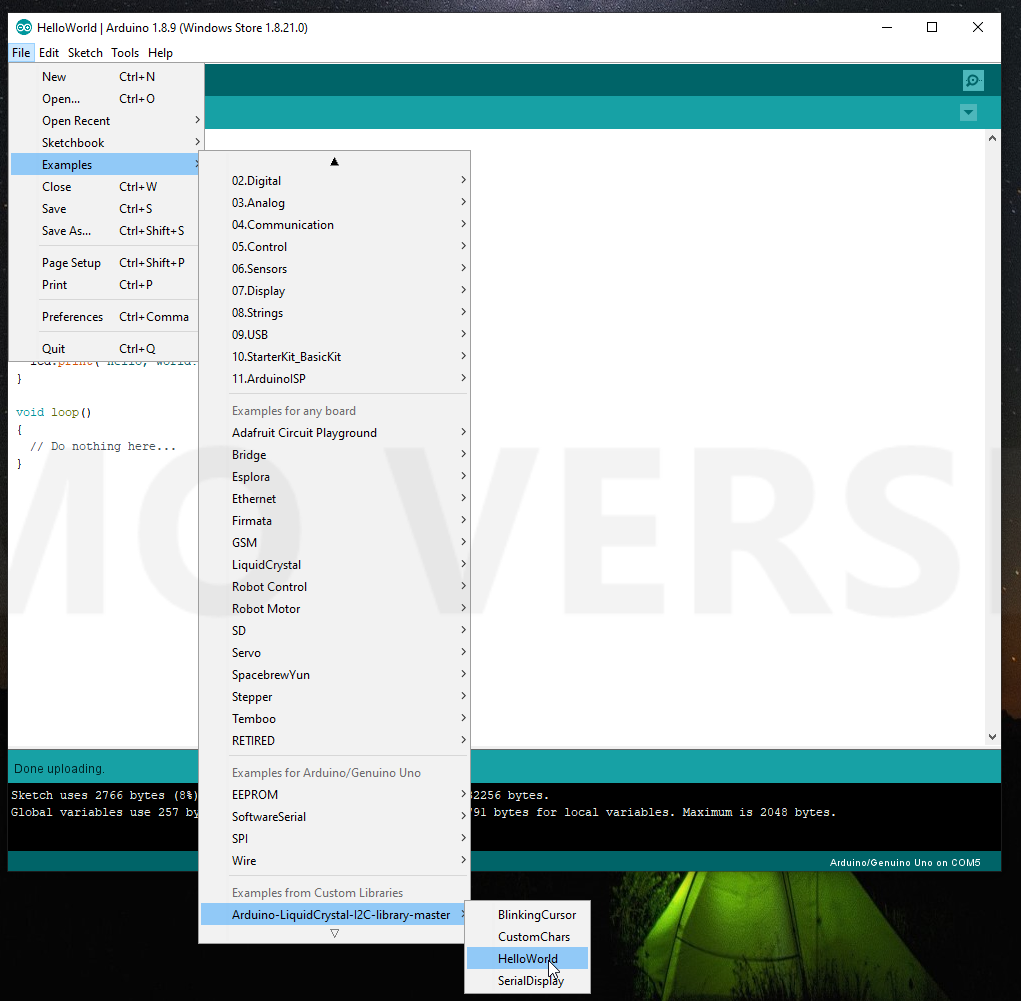1021x1001 pixels.
Task: Open the Wire examples entry
Action: [x=335, y=860]
